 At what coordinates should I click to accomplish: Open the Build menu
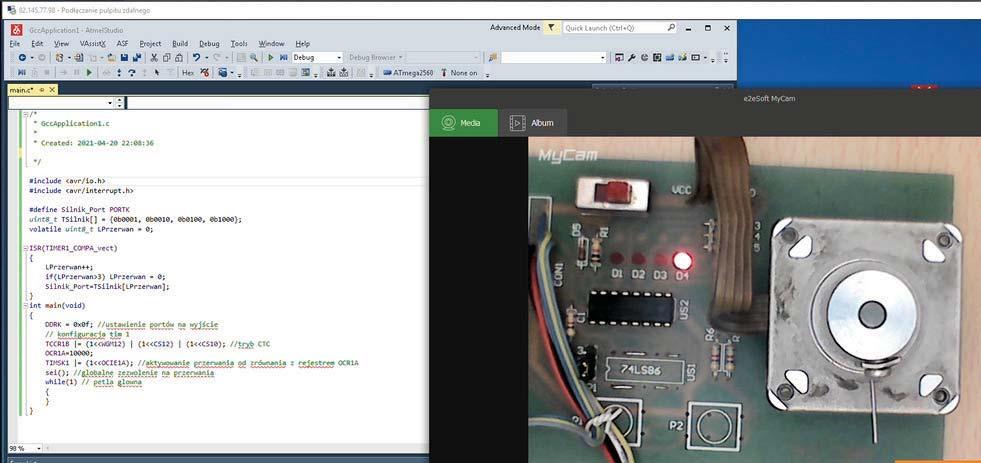coord(180,44)
